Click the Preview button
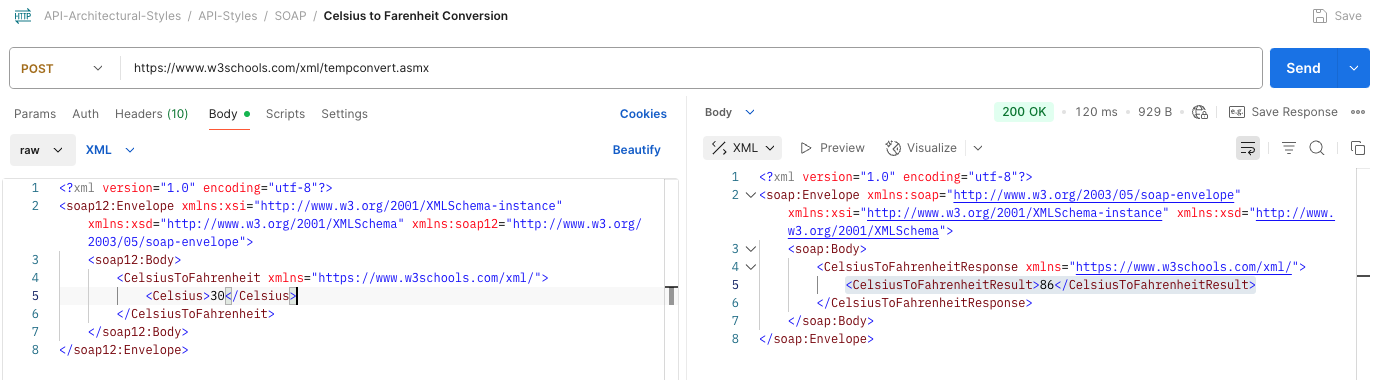 (832, 148)
